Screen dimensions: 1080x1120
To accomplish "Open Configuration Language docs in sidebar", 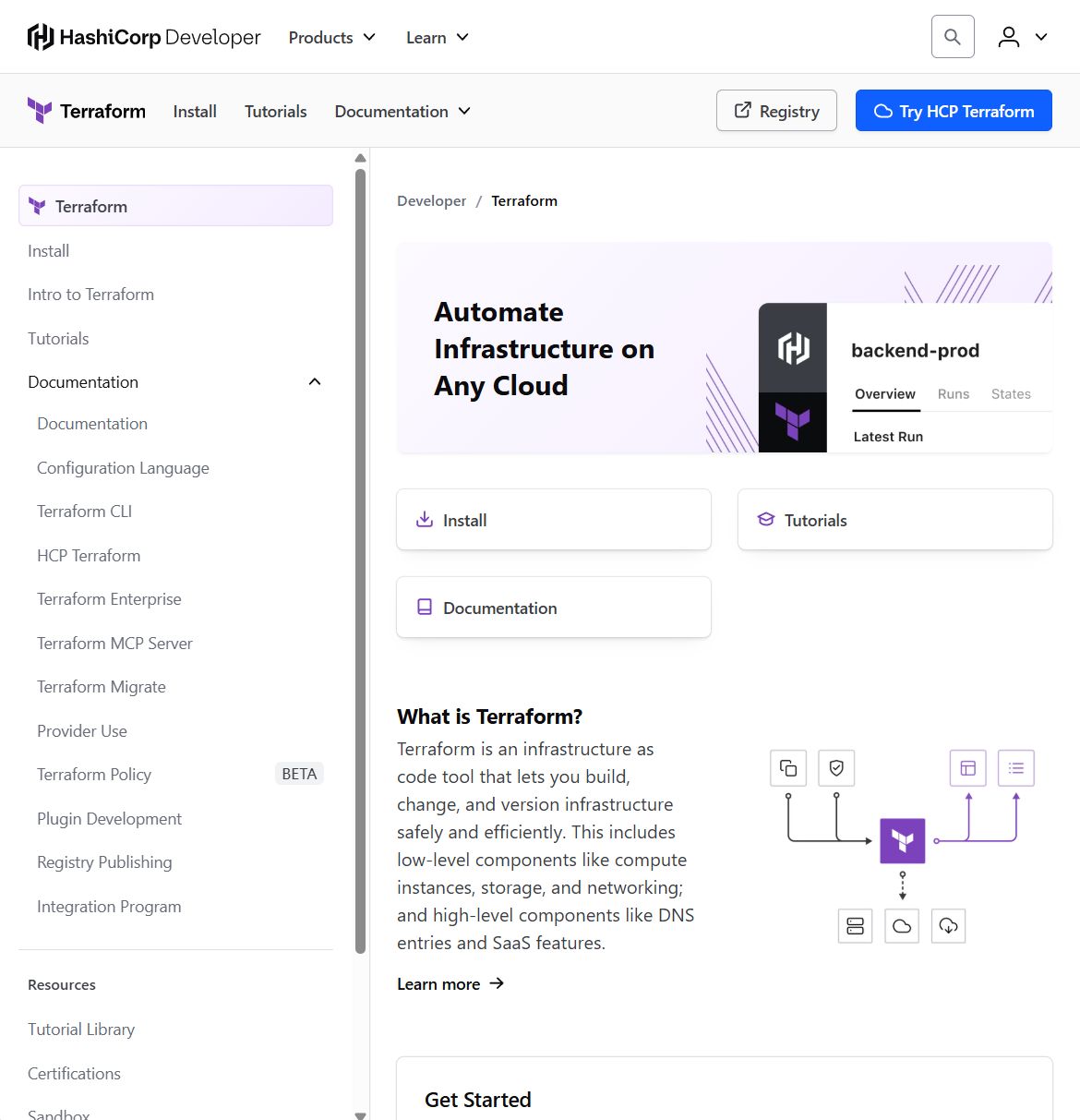I will pos(123,468).
